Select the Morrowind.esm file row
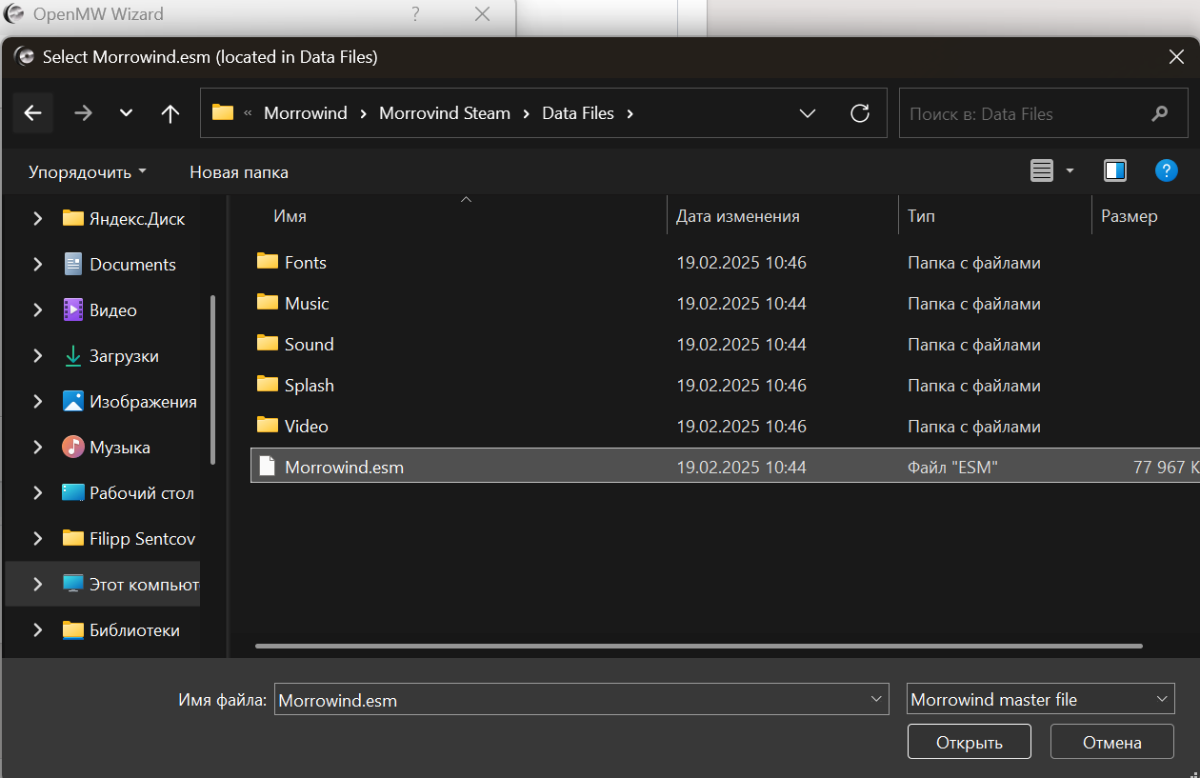The image size is (1200, 778). [725, 467]
